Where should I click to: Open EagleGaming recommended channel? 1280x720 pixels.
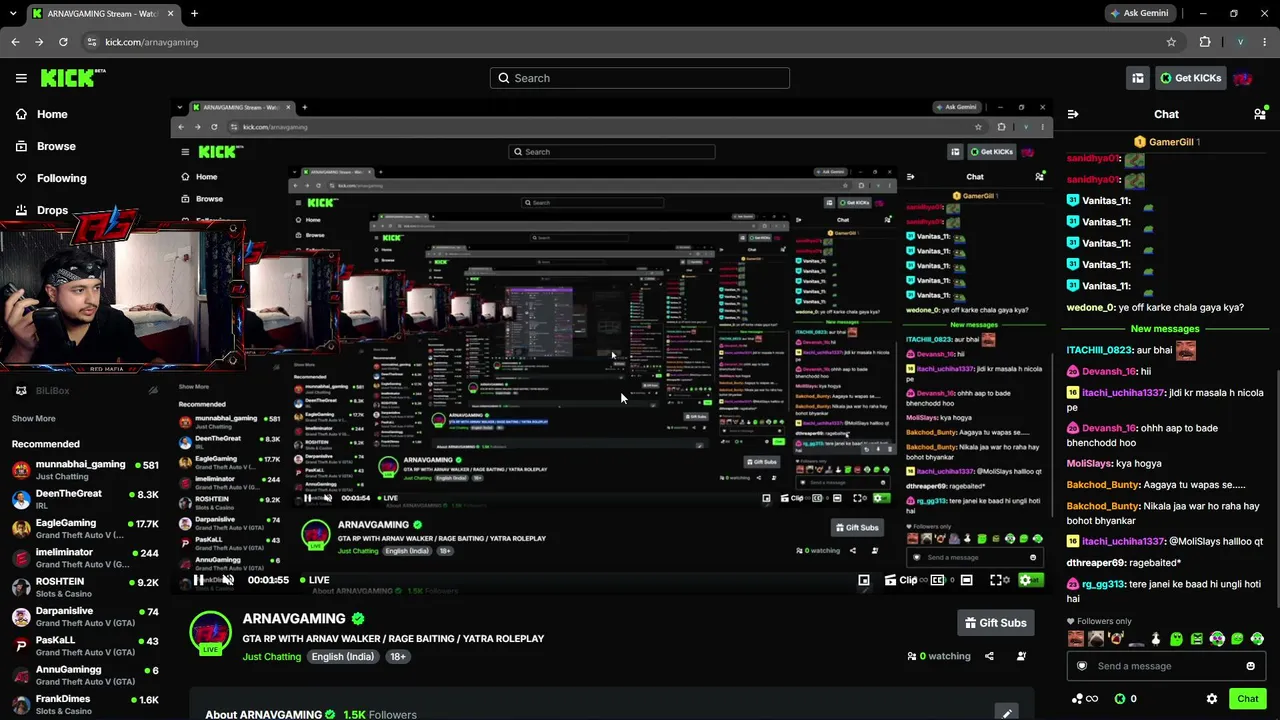coord(85,528)
